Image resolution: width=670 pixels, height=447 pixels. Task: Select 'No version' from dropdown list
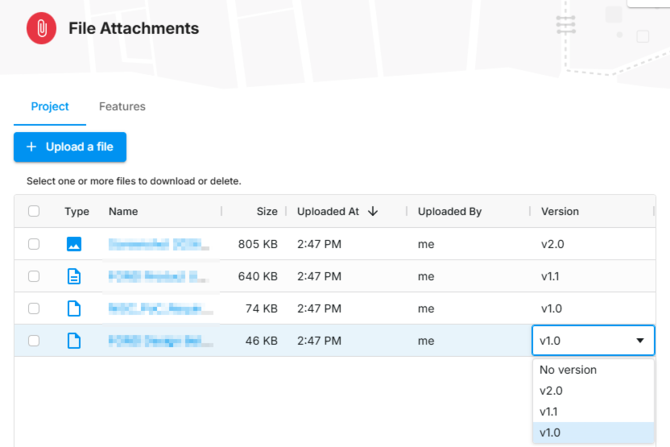click(593, 370)
